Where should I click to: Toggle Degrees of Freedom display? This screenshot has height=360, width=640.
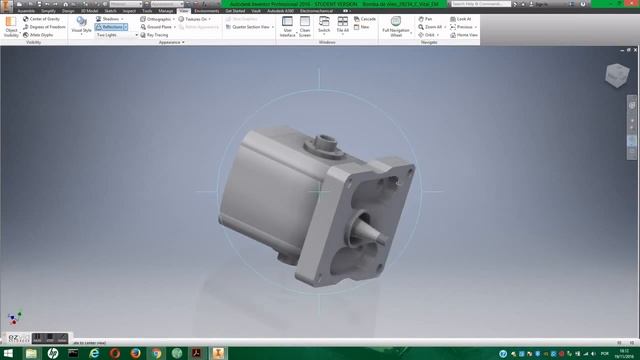point(44,27)
